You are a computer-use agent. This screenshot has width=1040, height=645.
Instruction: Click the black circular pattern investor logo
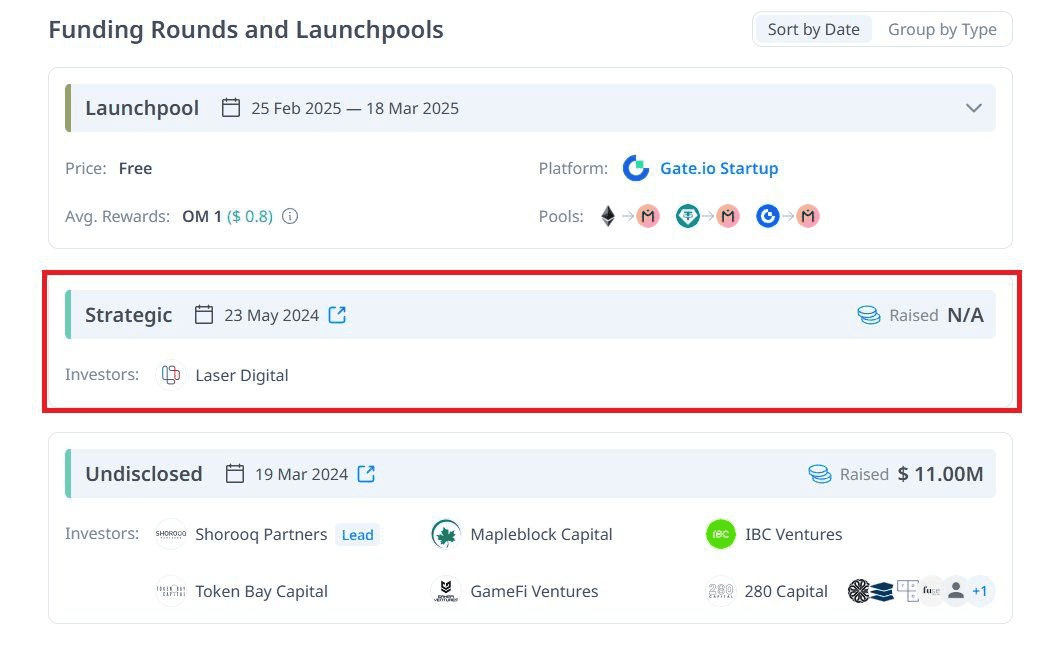(x=859, y=591)
